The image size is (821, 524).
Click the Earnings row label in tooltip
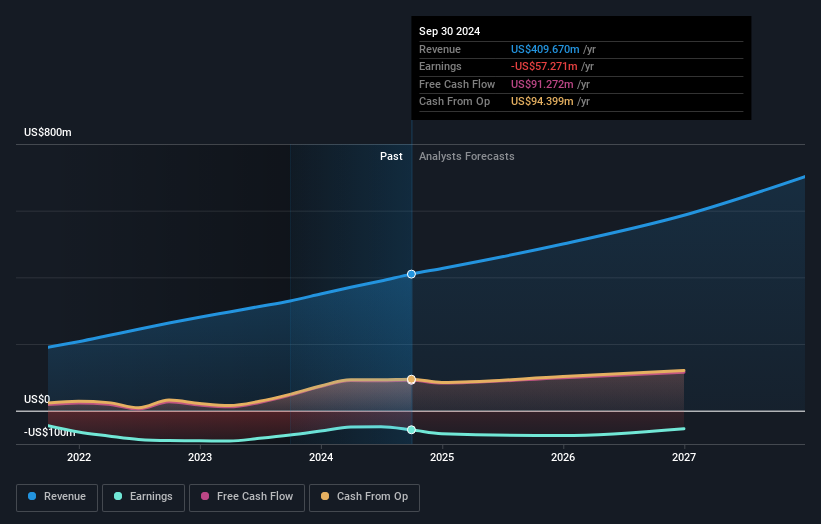(x=440, y=66)
